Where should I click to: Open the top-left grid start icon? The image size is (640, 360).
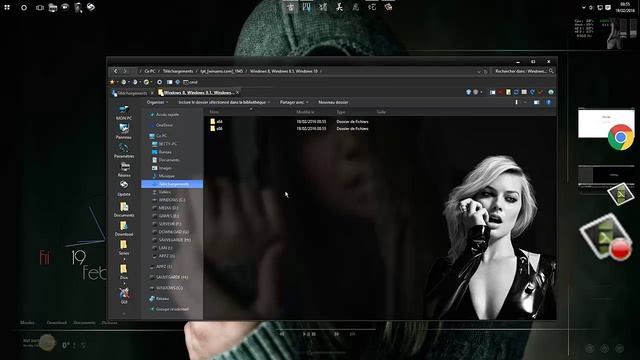coord(7,7)
